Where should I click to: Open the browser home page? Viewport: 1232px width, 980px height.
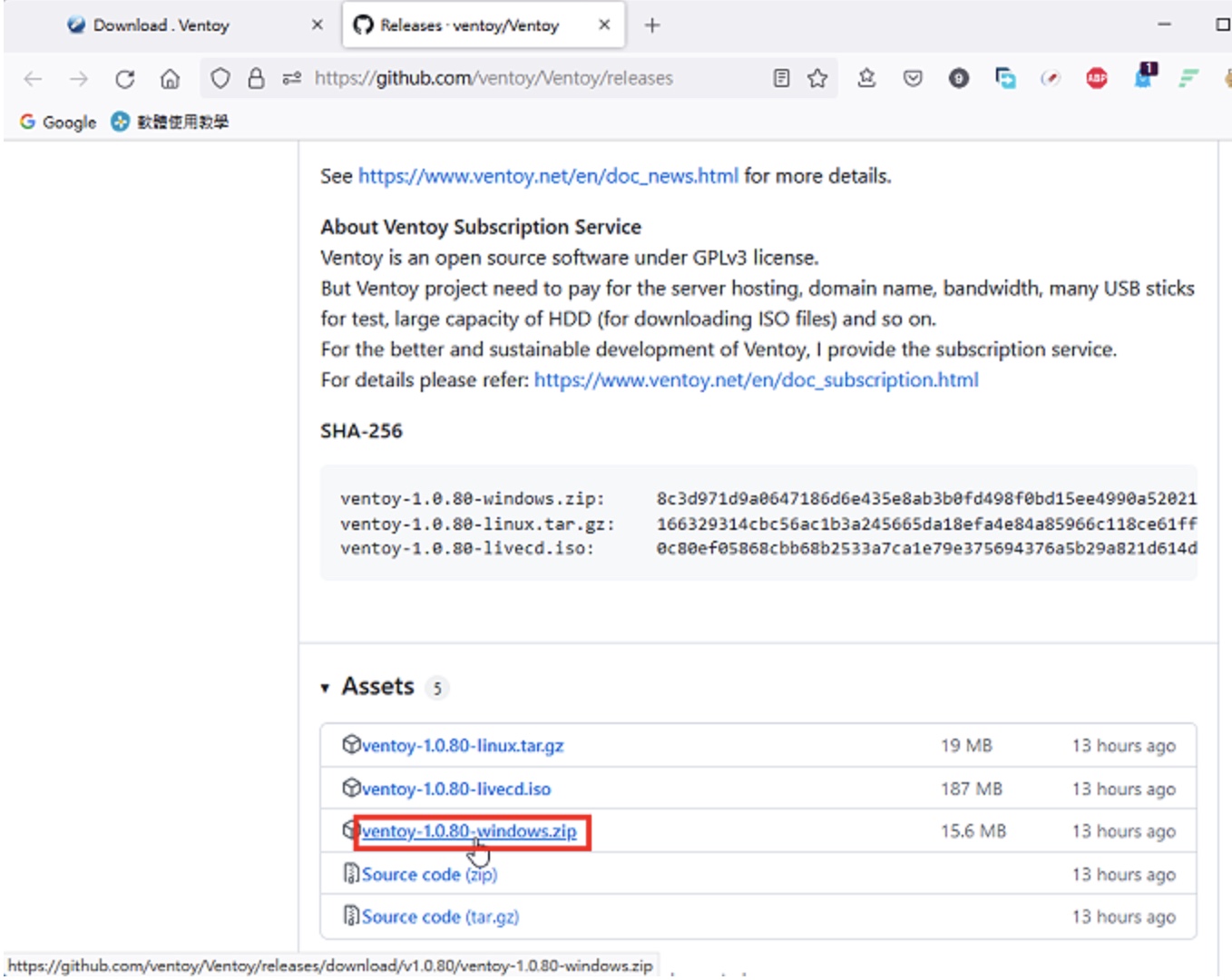[x=170, y=79]
